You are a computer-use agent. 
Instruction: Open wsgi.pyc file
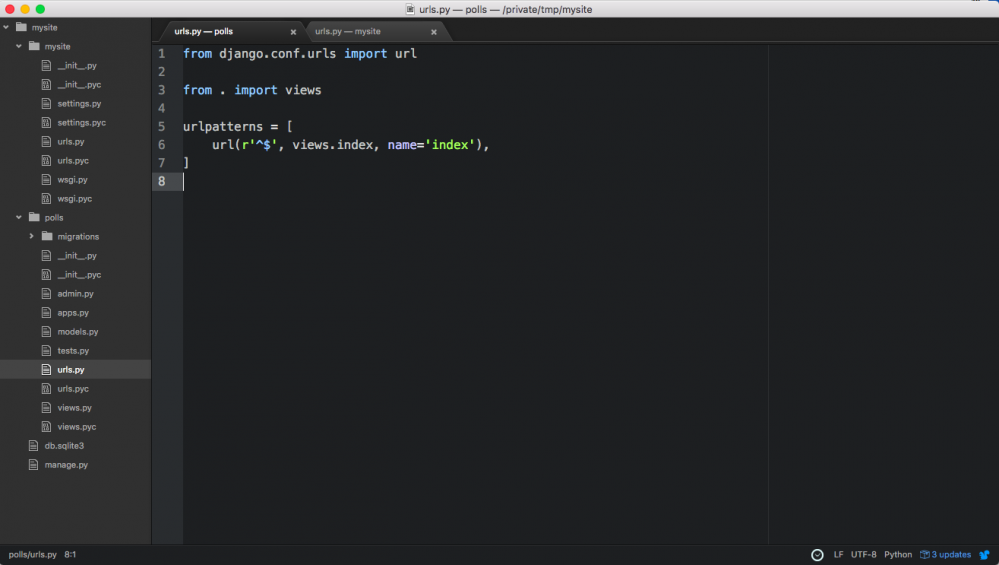(x=75, y=199)
